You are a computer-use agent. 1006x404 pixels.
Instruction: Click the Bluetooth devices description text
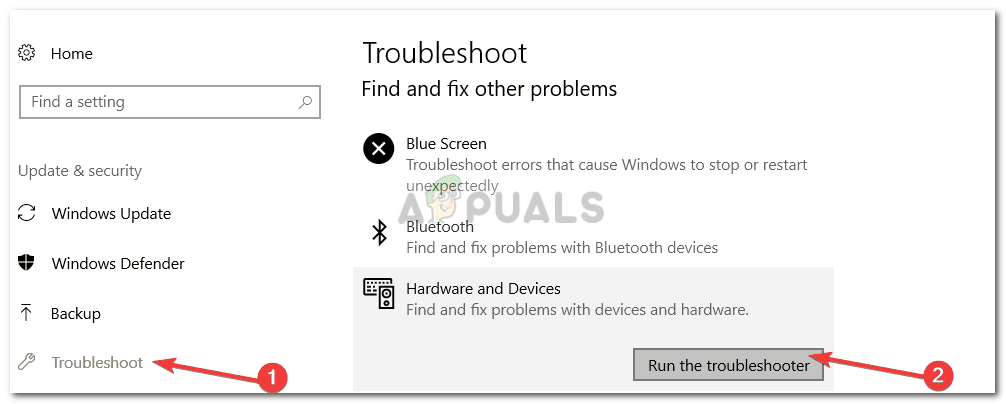point(562,248)
